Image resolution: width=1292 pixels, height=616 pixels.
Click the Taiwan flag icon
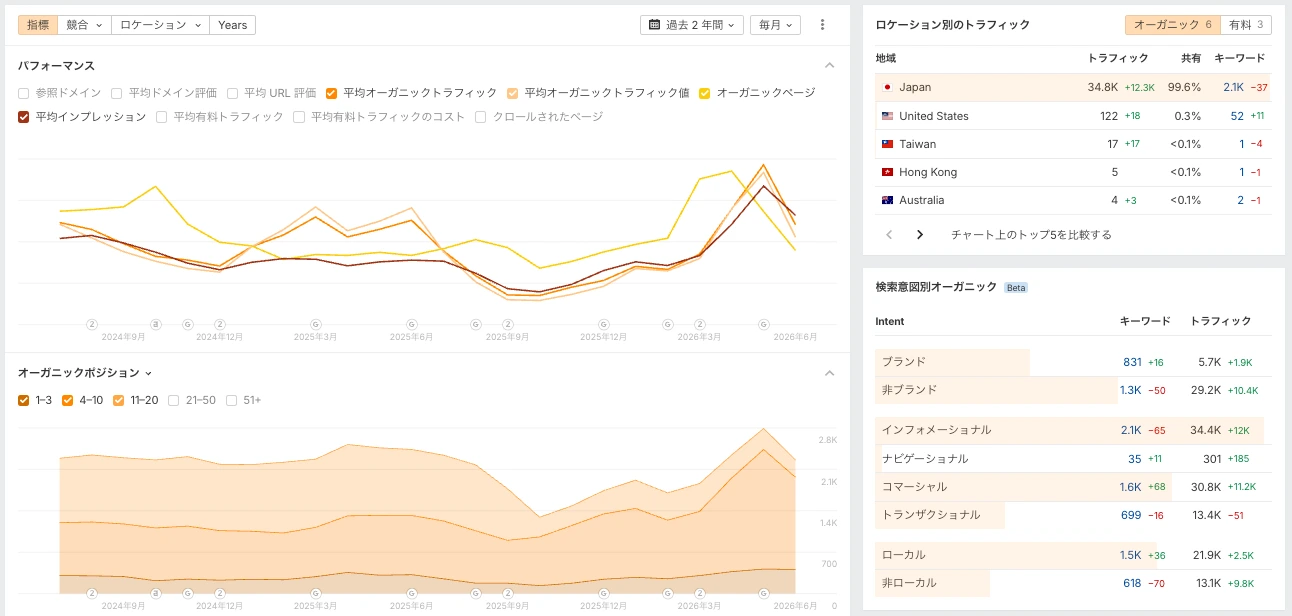pos(887,144)
